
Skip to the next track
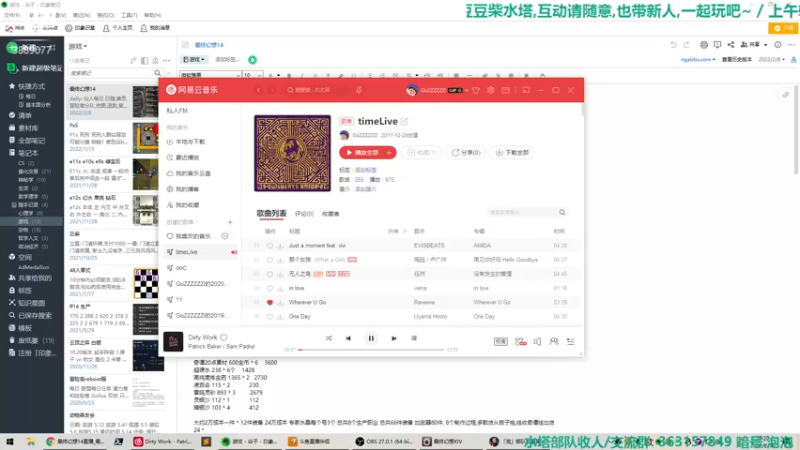393,338
